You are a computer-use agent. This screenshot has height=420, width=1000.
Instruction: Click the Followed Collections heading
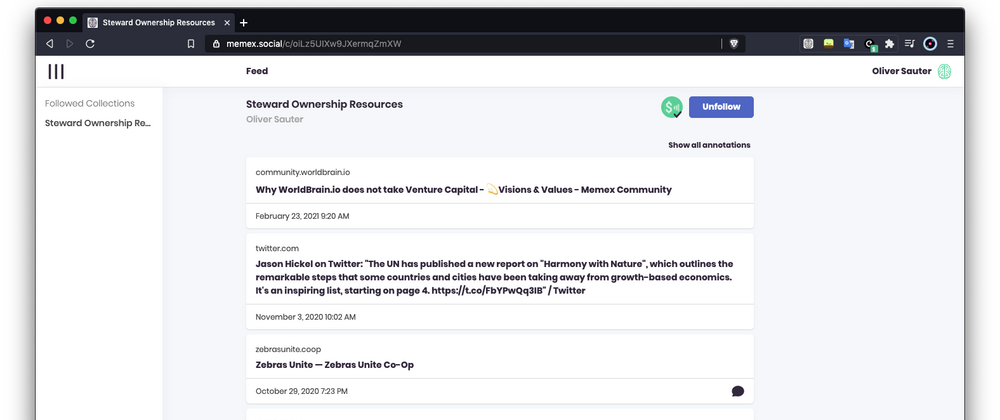pyautogui.click(x=90, y=103)
